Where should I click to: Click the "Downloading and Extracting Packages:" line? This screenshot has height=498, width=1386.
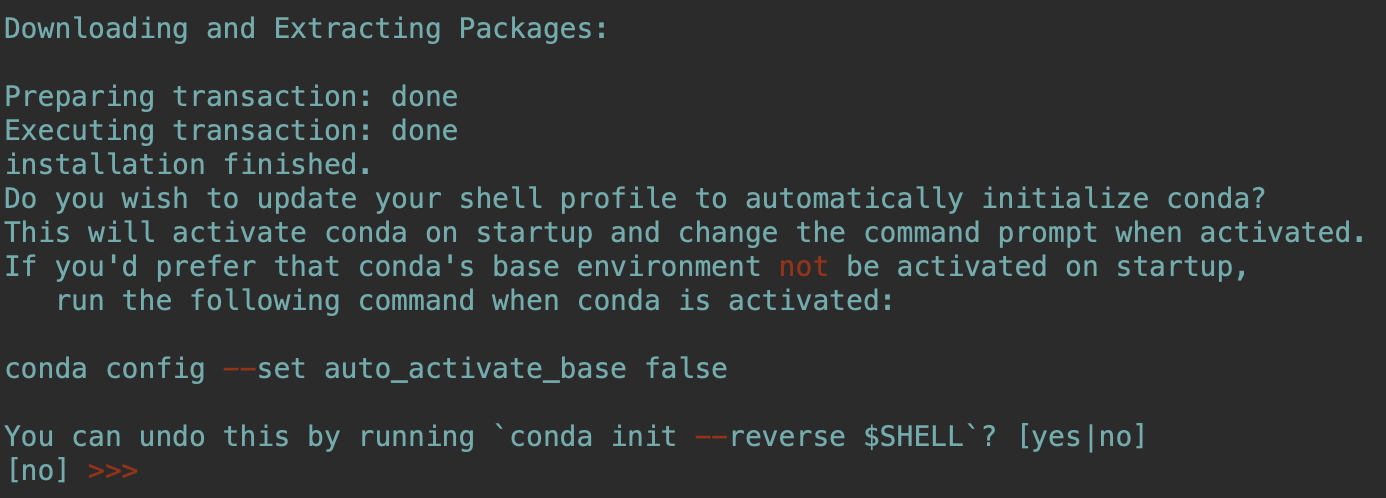[306, 29]
